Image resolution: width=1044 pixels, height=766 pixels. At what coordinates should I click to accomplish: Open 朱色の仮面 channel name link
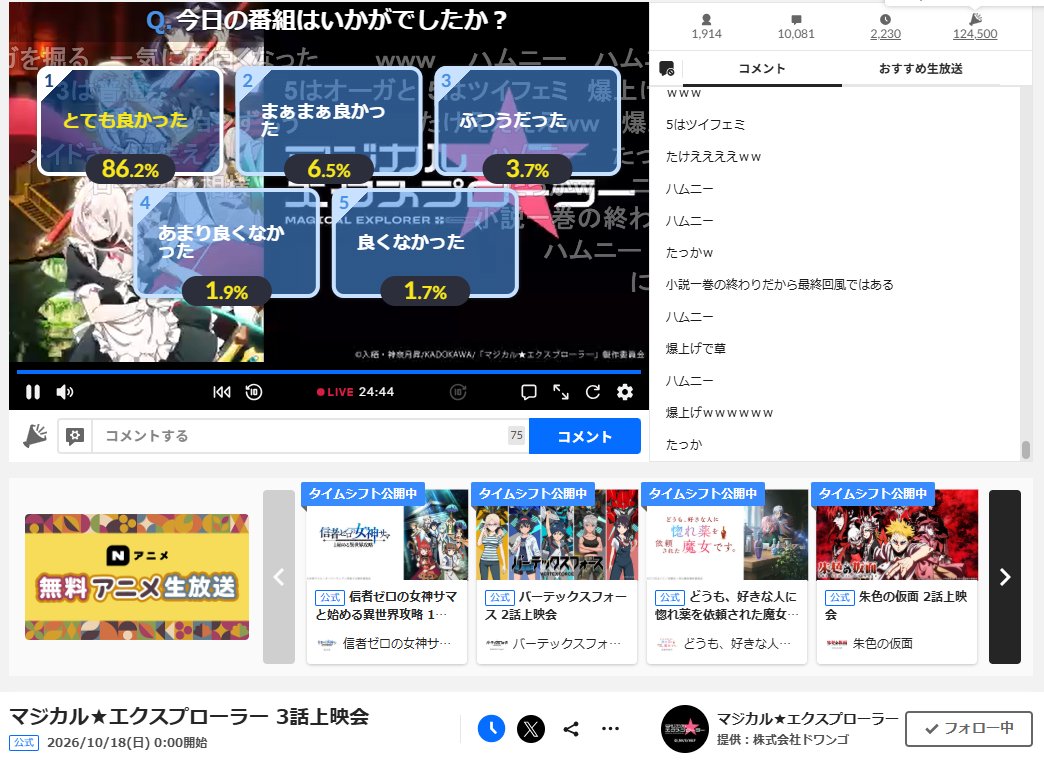tap(883, 643)
